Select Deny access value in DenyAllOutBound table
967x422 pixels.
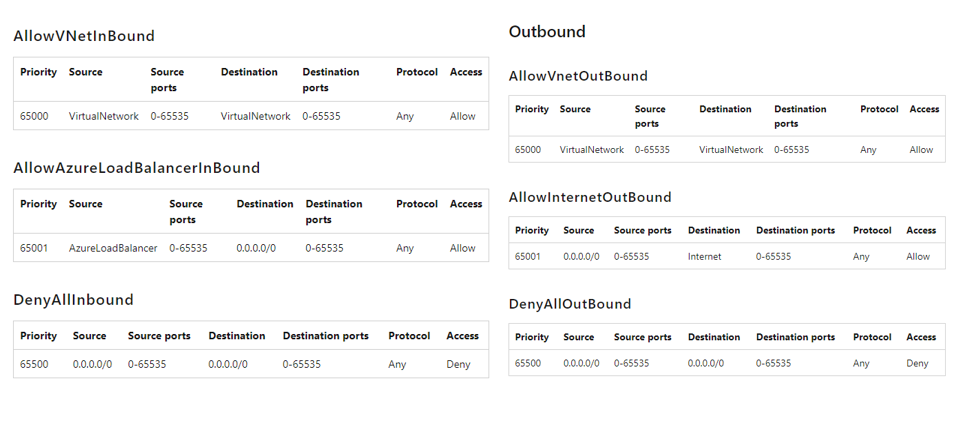tap(917, 363)
